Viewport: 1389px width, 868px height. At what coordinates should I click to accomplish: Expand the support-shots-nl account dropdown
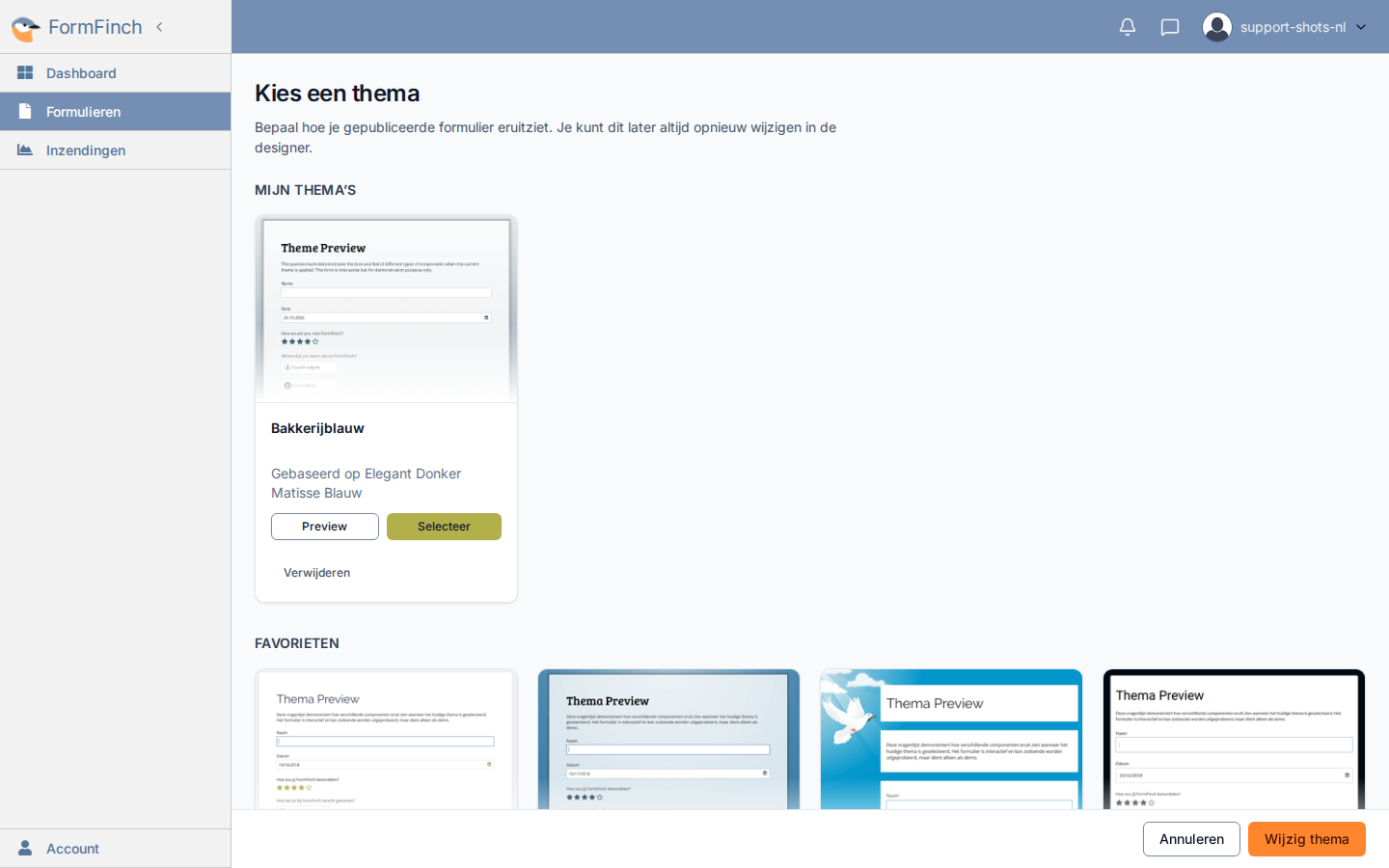tap(1361, 27)
